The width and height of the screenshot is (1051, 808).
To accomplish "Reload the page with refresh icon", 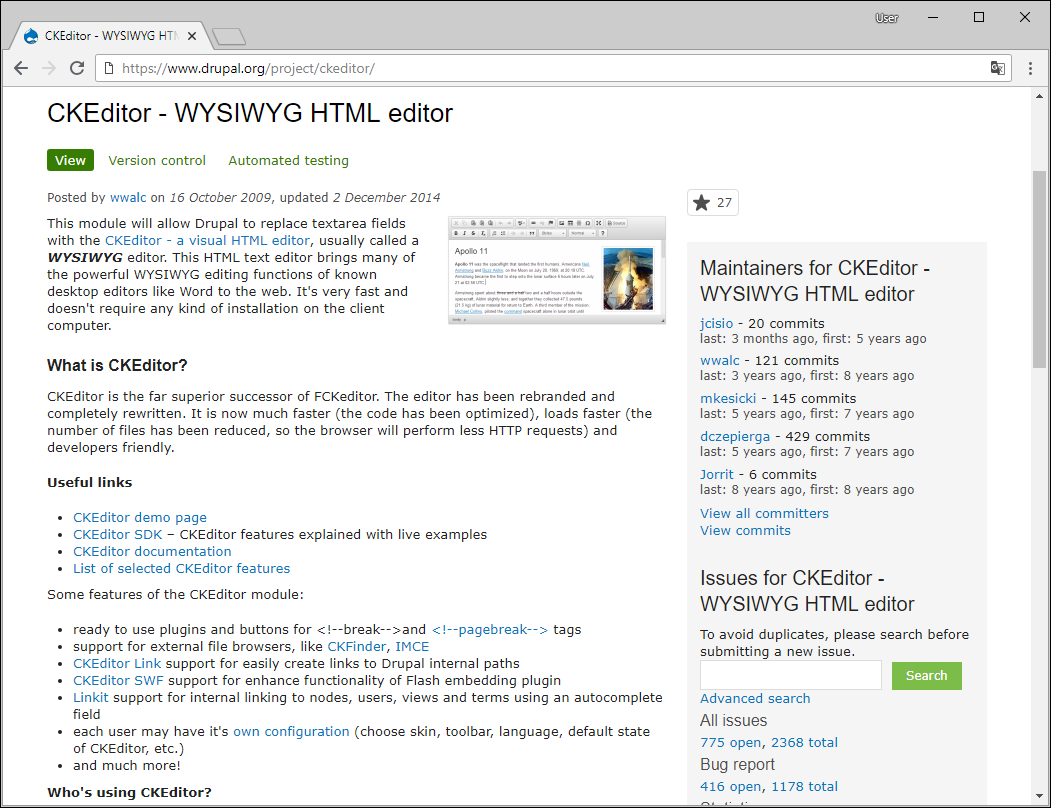I will pos(77,68).
